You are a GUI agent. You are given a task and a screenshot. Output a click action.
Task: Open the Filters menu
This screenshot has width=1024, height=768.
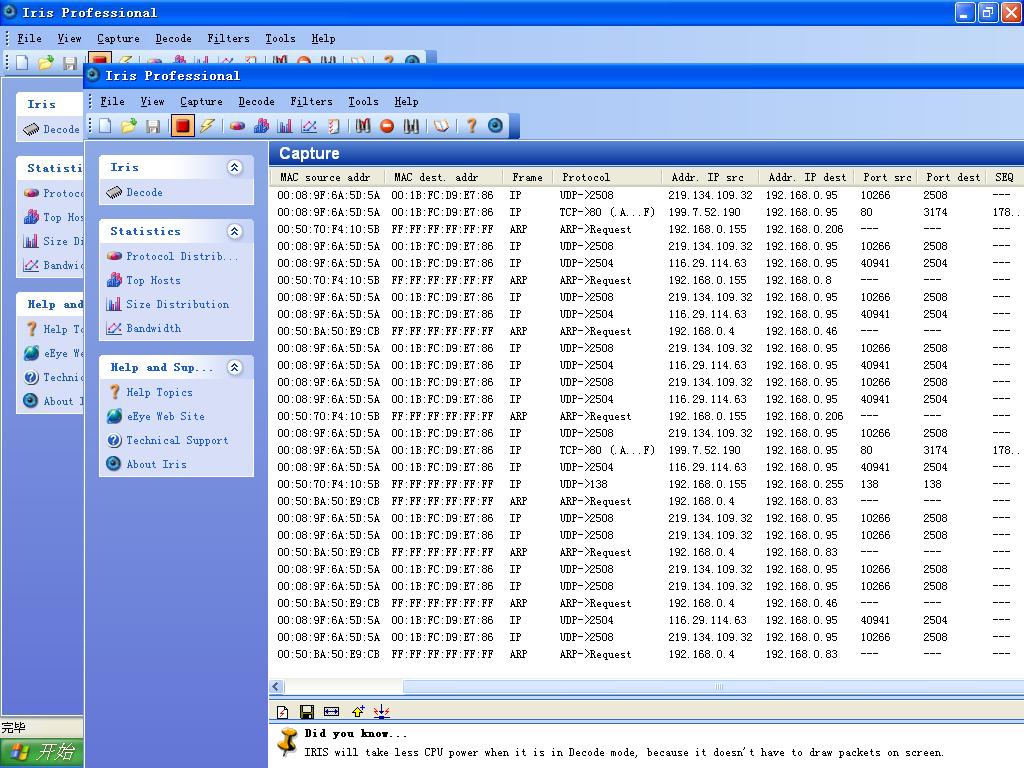pos(311,101)
